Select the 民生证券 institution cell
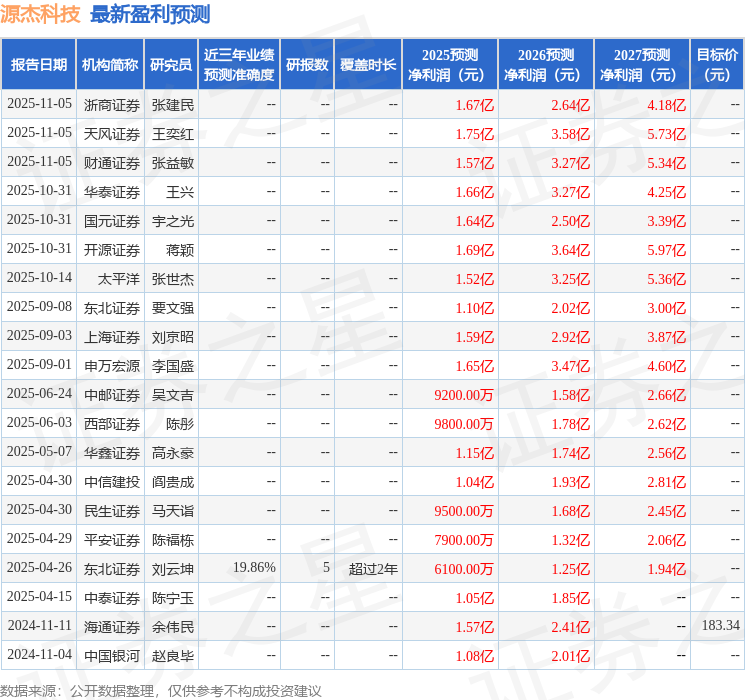Image resolution: width=745 pixels, height=700 pixels. point(112,511)
